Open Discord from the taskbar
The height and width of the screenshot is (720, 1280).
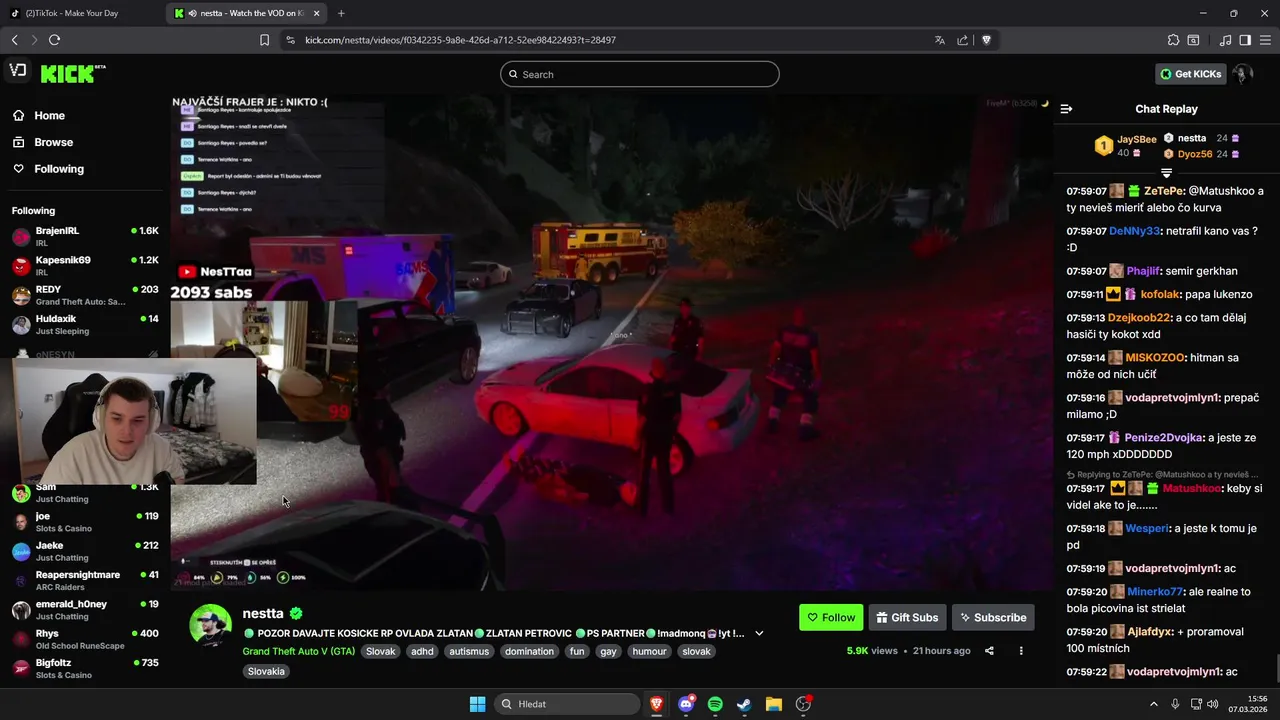click(x=686, y=704)
